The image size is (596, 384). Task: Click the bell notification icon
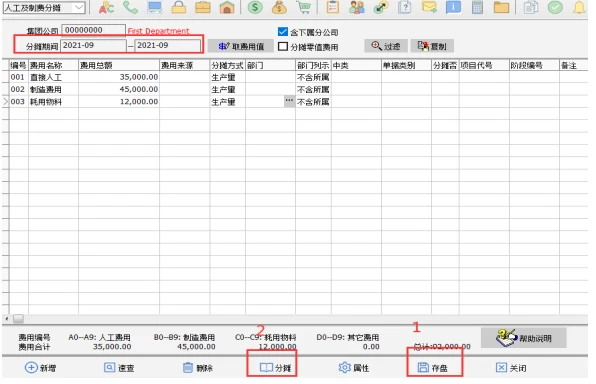579,7
